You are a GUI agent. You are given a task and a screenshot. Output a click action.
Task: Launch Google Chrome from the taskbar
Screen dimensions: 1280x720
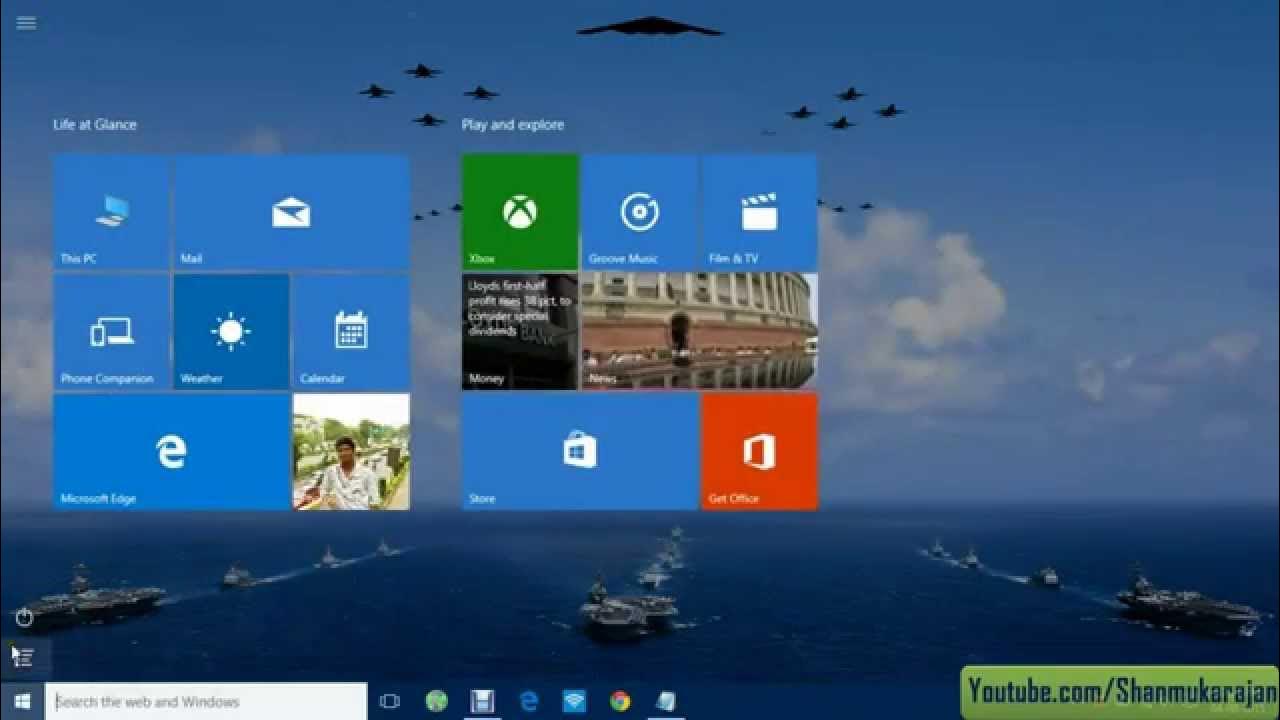(620, 701)
